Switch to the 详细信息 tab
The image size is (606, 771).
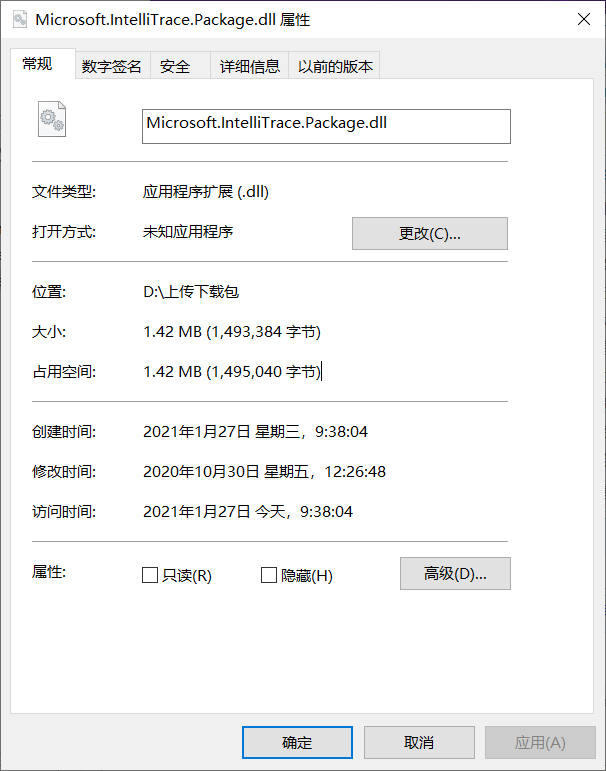[250, 66]
